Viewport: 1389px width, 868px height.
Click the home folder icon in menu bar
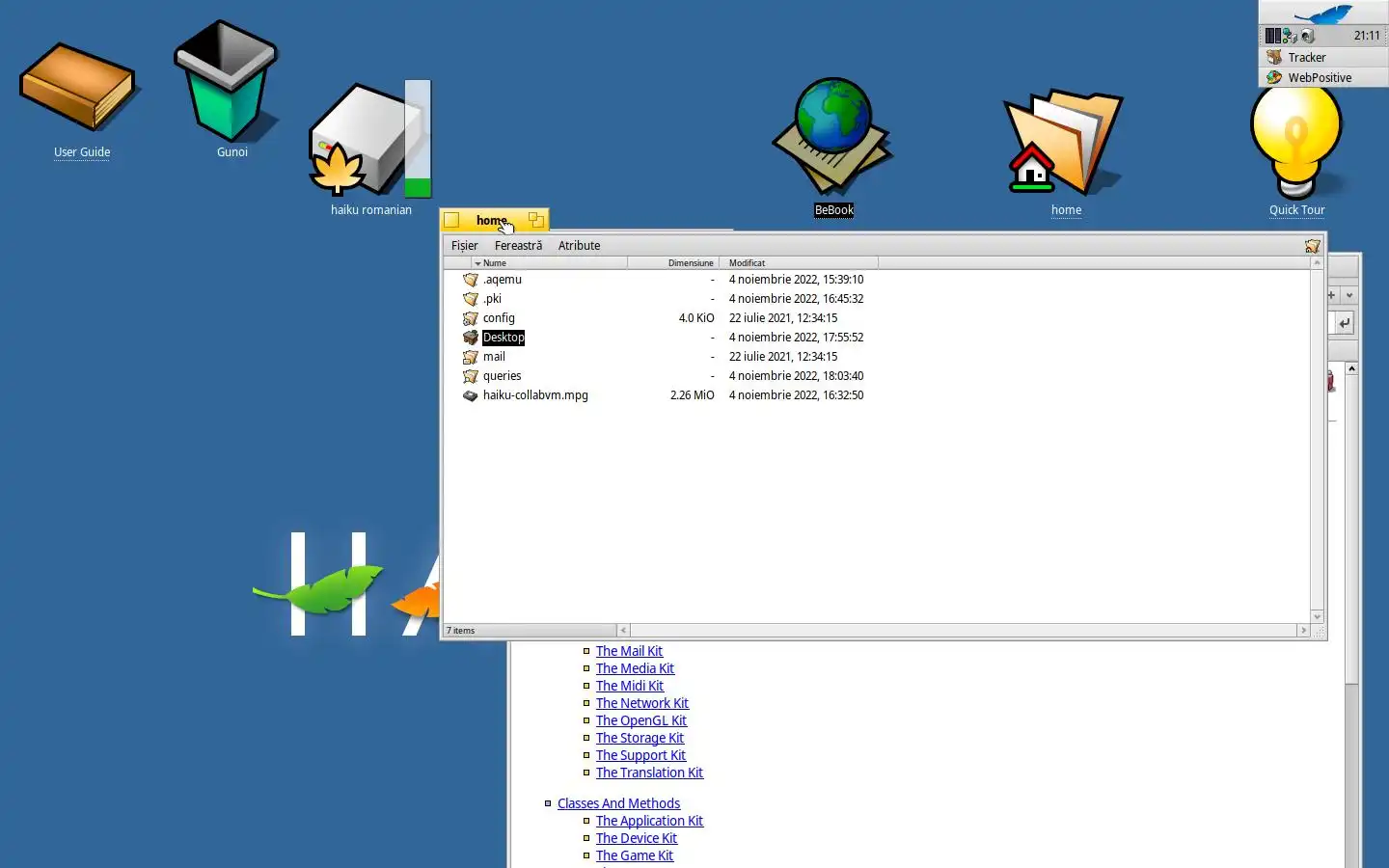click(1313, 246)
